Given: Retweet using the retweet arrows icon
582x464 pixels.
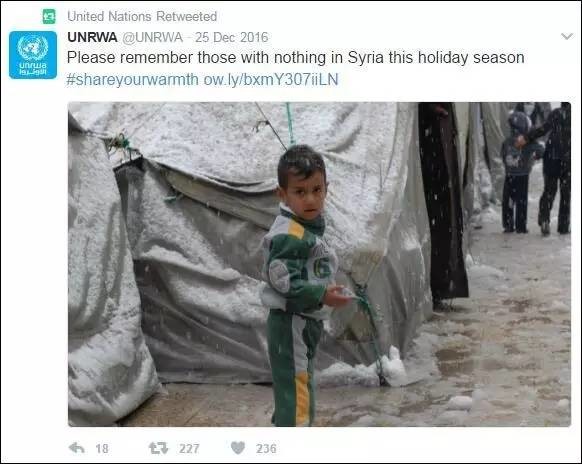Looking at the screenshot, I should [x=158, y=448].
